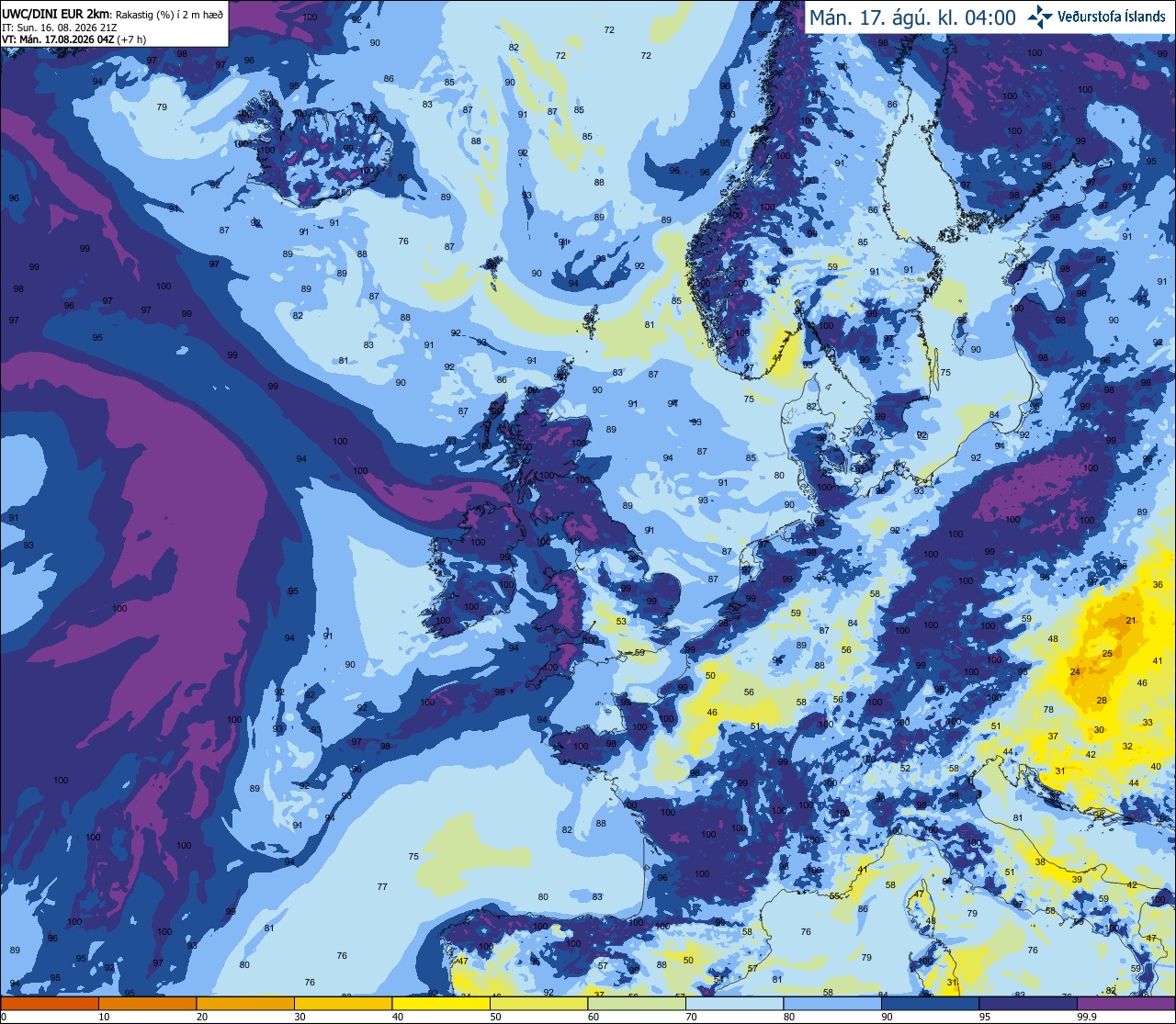This screenshot has width=1176, height=1024.
Task: Pick the dark red 0–10 legend swatch
Action: (x=49, y=1003)
